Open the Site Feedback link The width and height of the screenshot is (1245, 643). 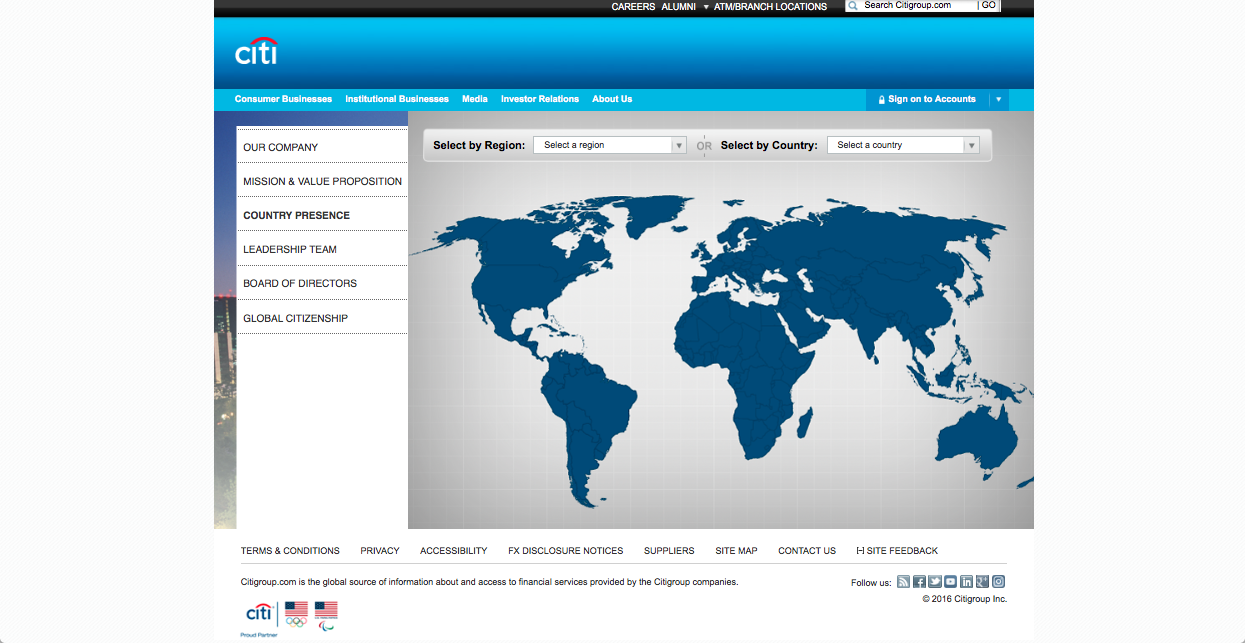(897, 551)
